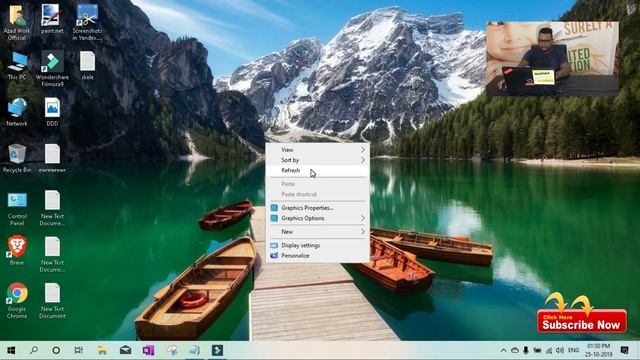Open the clock showing 01:50 PM
The image size is (640, 360).
[598, 350]
